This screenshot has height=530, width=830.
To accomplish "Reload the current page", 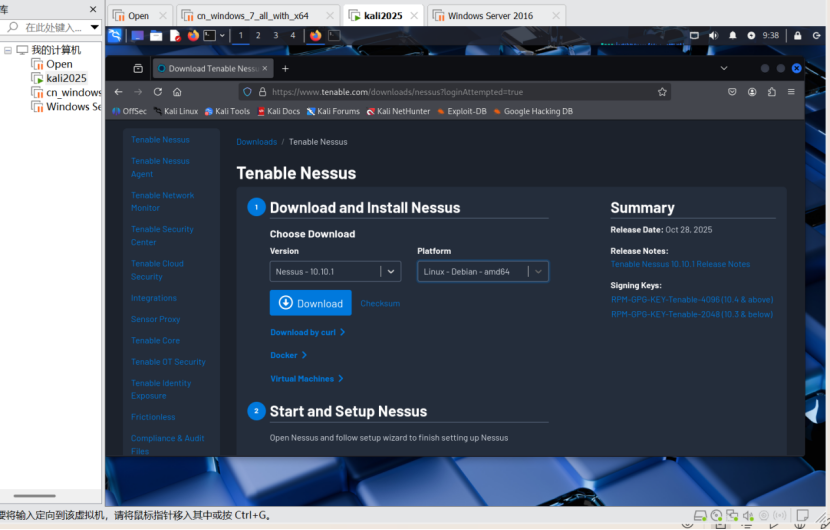I will (158, 92).
